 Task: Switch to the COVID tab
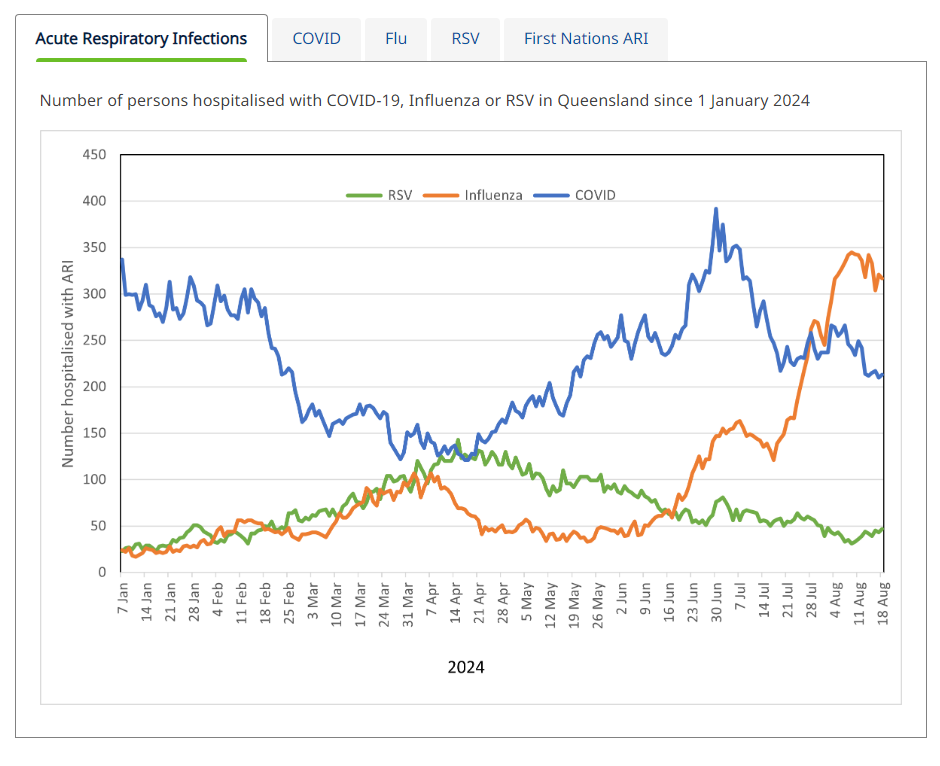pyautogui.click(x=316, y=39)
